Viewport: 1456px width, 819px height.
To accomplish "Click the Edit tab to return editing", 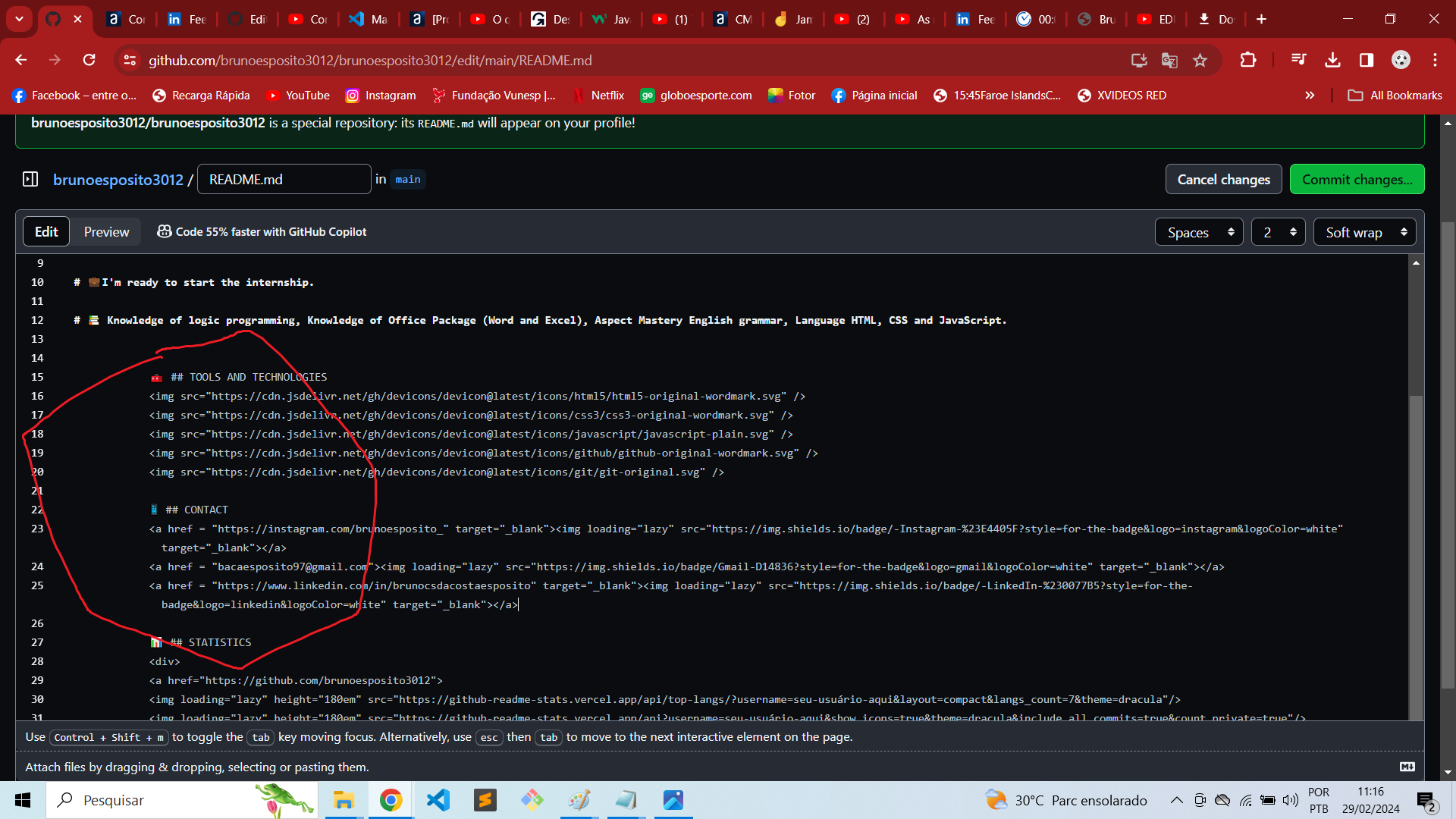I will click(47, 232).
